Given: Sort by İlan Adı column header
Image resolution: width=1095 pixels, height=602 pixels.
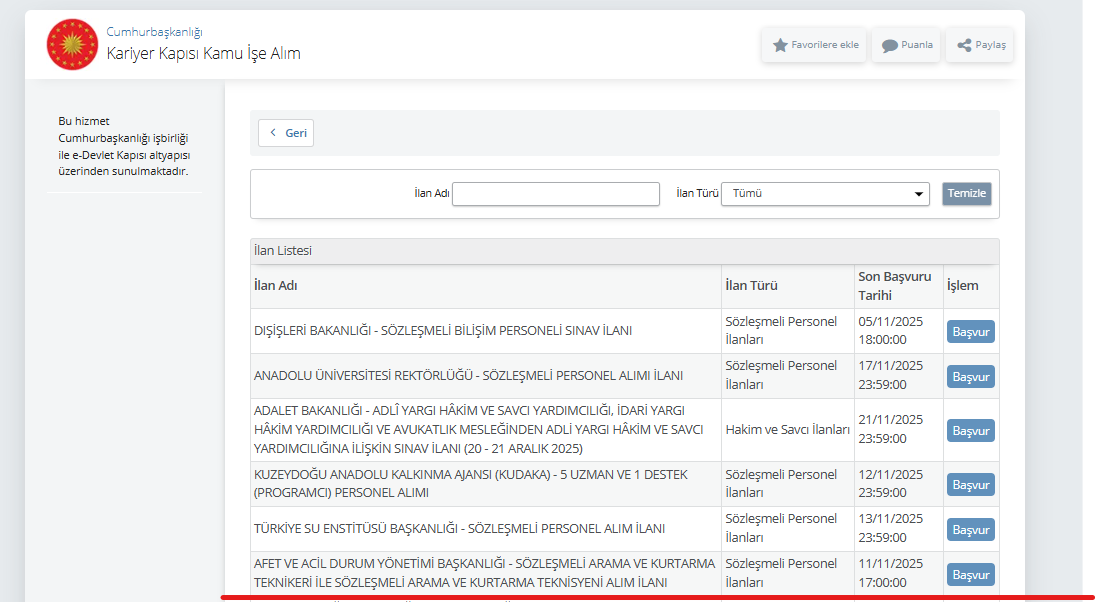Looking at the screenshot, I should 276,286.
